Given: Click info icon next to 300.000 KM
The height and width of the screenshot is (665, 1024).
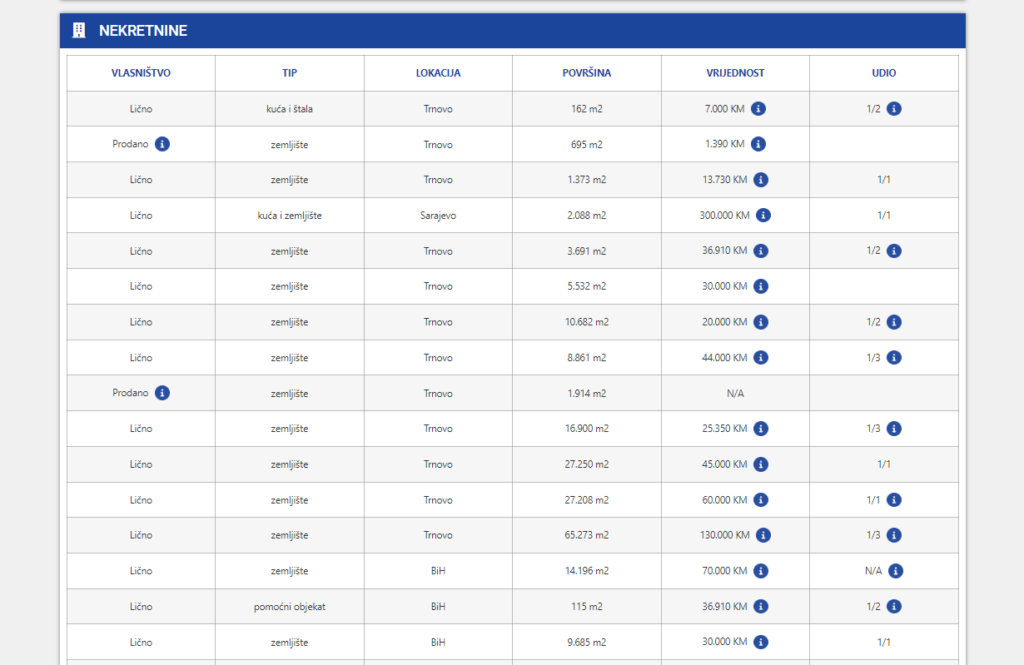Looking at the screenshot, I should coord(763,215).
